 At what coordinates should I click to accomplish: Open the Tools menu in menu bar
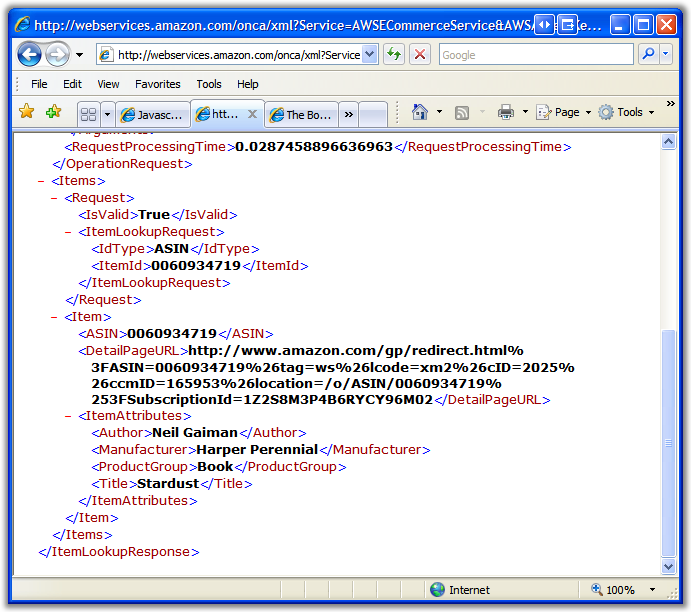[x=209, y=84]
